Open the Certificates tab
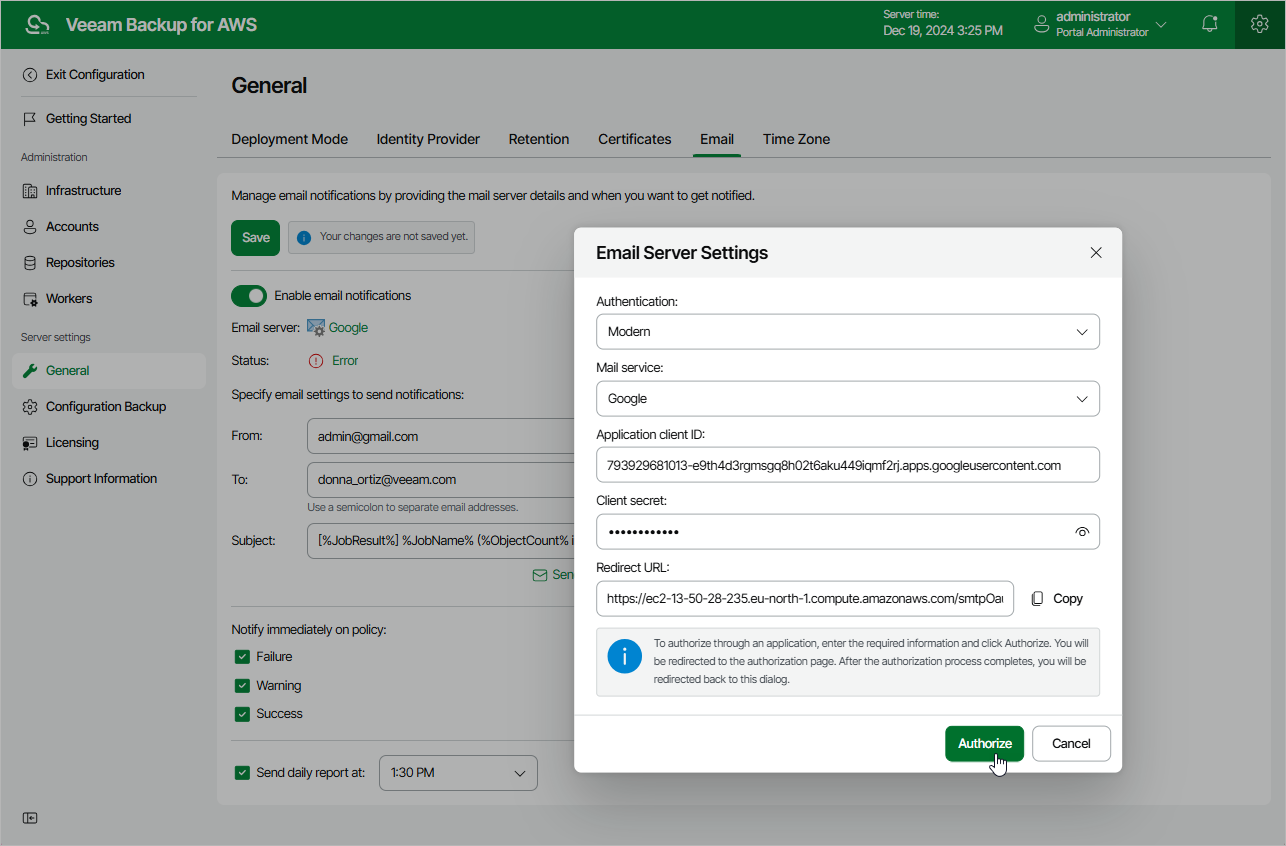 point(634,139)
